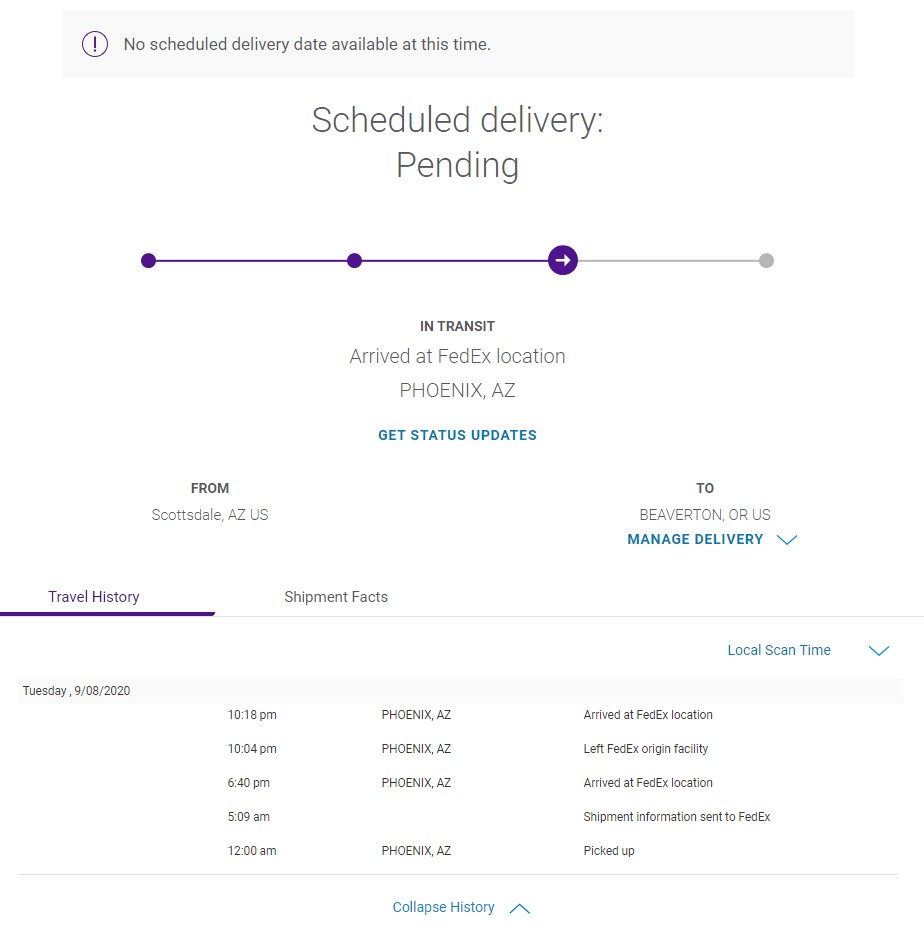Collapse History using the up chevron
The height and width of the screenshot is (940, 924).
[519, 909]
